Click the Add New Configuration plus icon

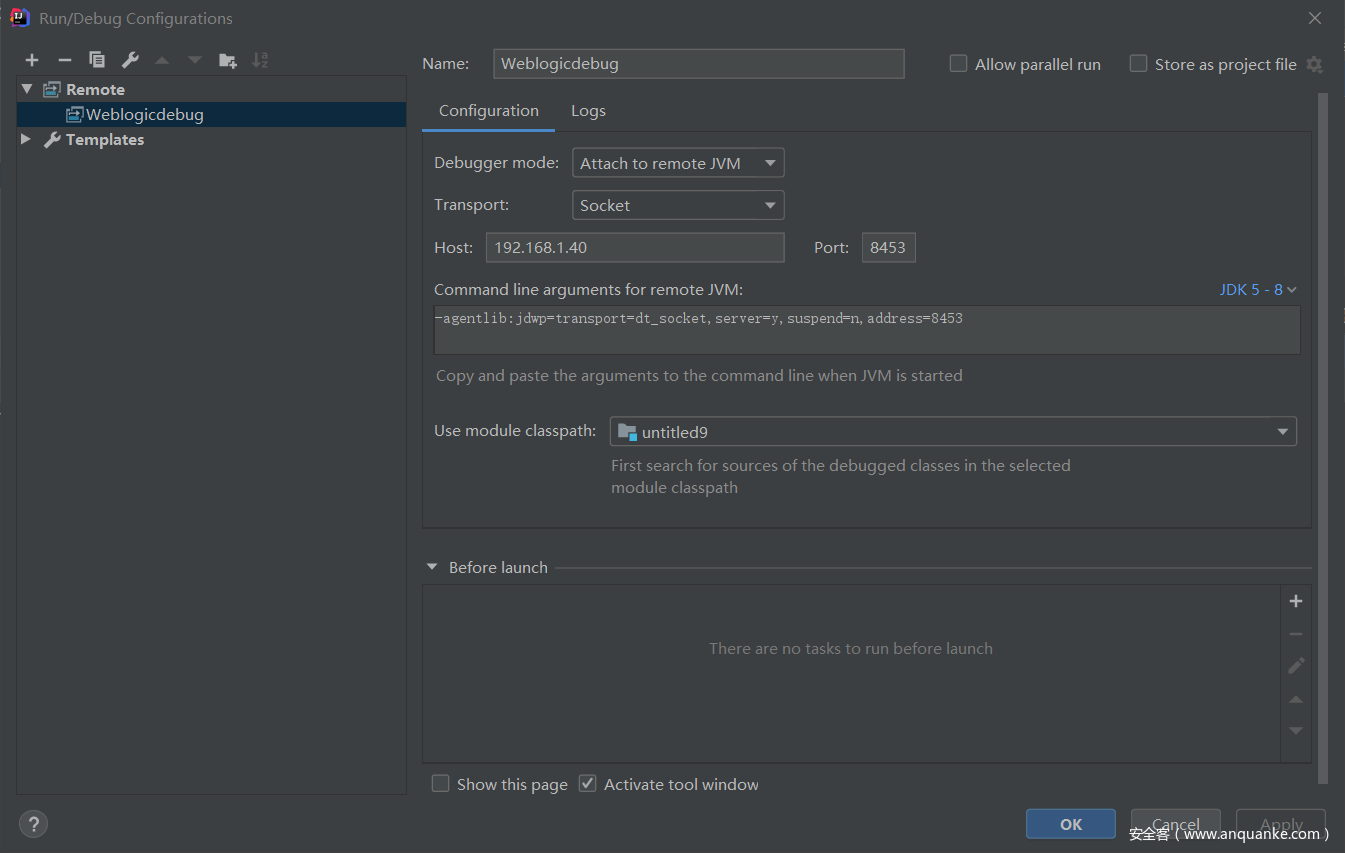32,60
